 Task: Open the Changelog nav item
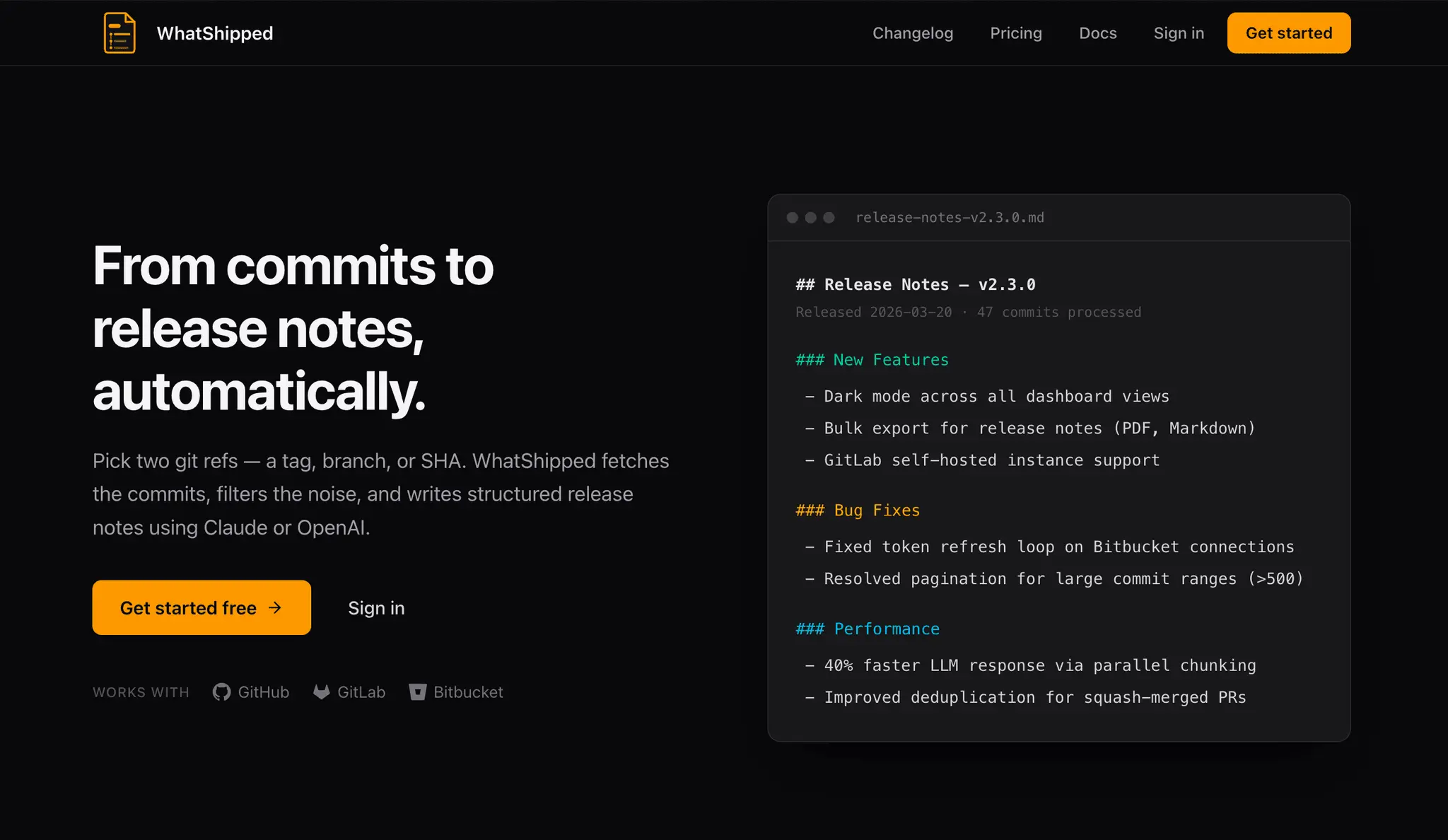(913, 33)
